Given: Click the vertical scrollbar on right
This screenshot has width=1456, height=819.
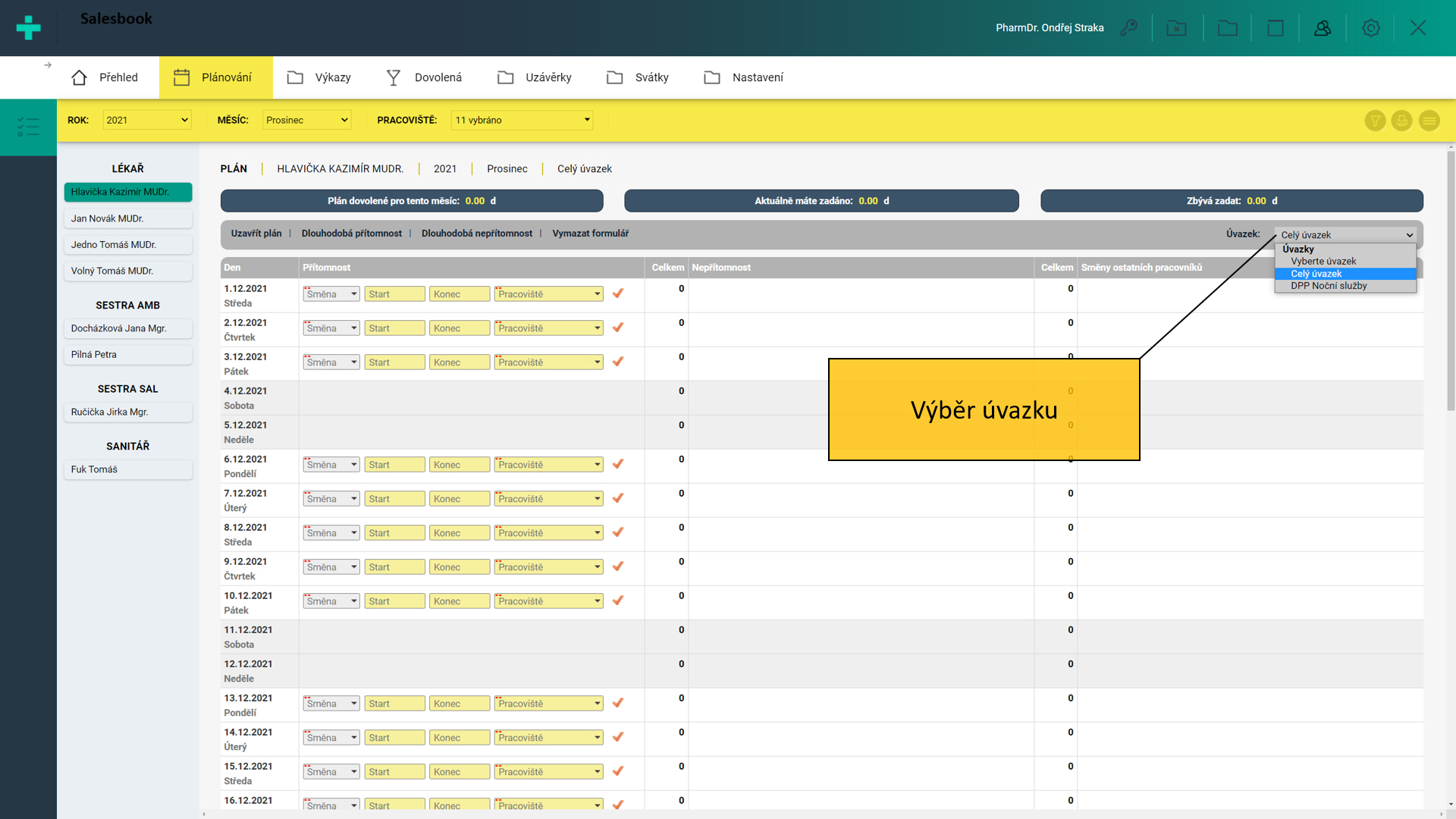Looking at the screenshot, I should [x=1450, y=281].
